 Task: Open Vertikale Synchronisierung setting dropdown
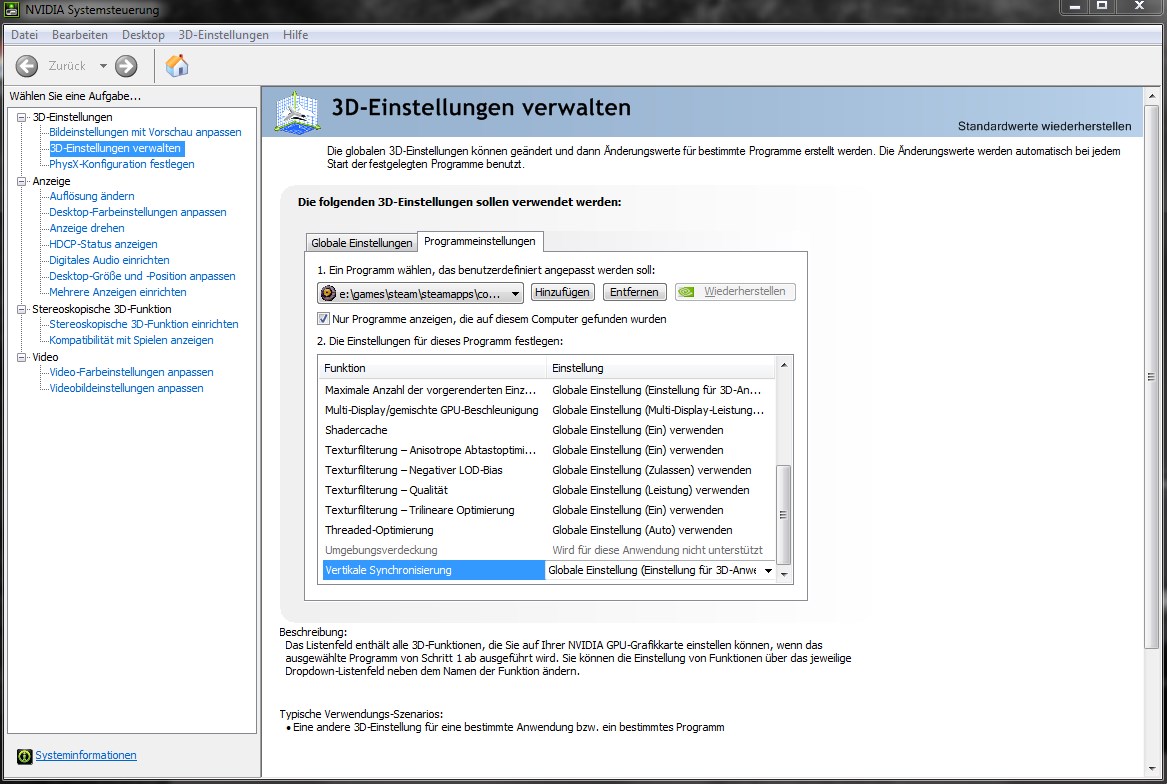[x=768, y=570]
